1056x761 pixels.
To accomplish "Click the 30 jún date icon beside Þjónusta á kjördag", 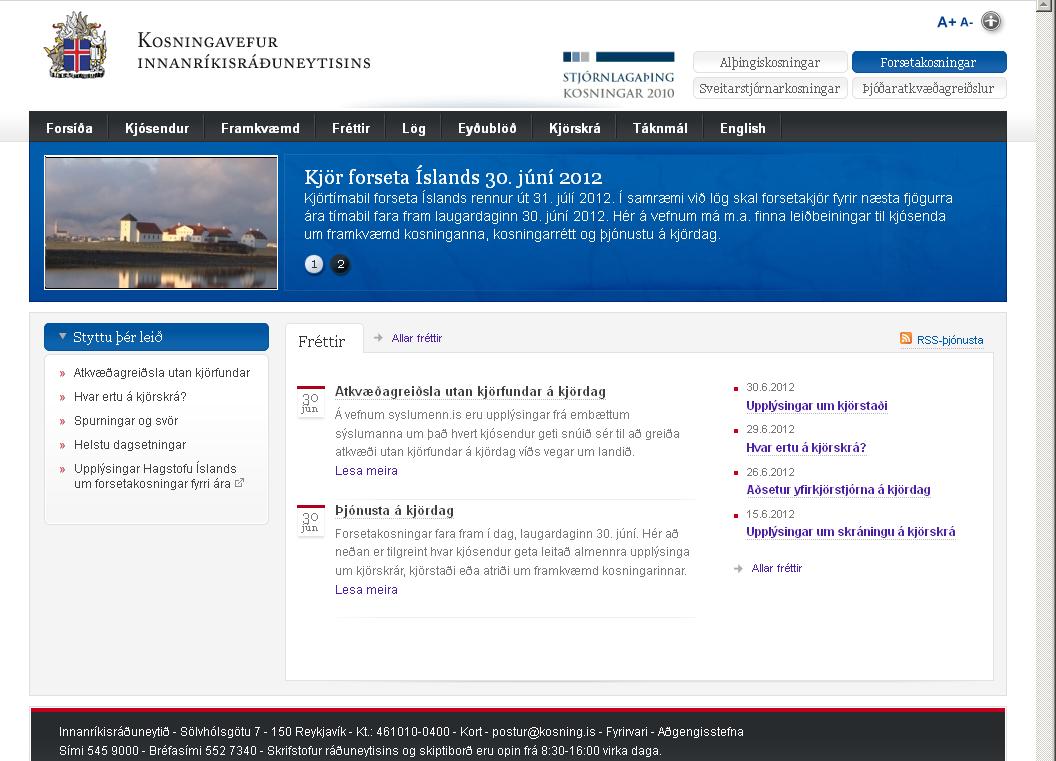I will pos(310,521).
